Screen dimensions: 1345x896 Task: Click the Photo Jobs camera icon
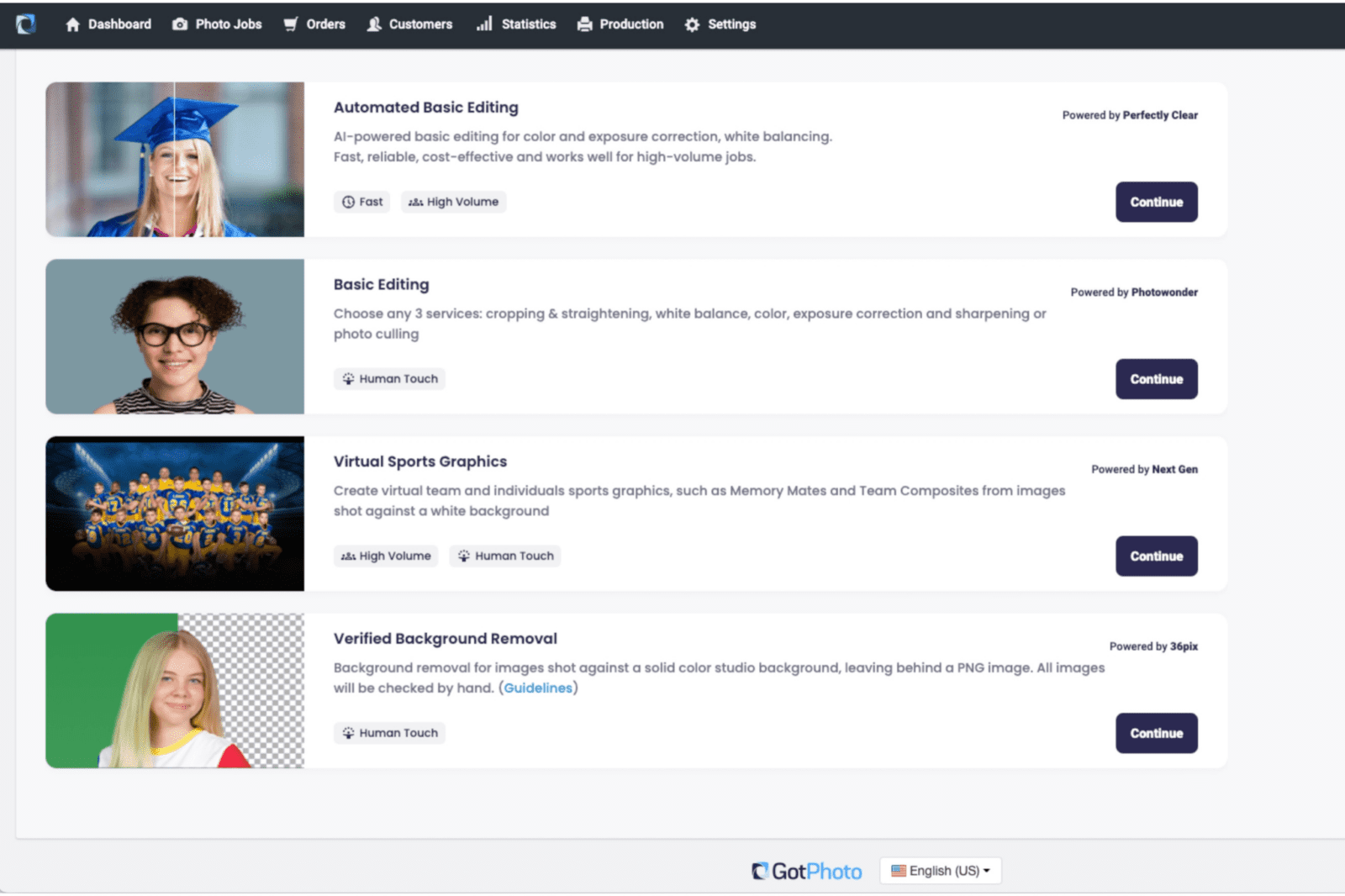click(180, 24)
